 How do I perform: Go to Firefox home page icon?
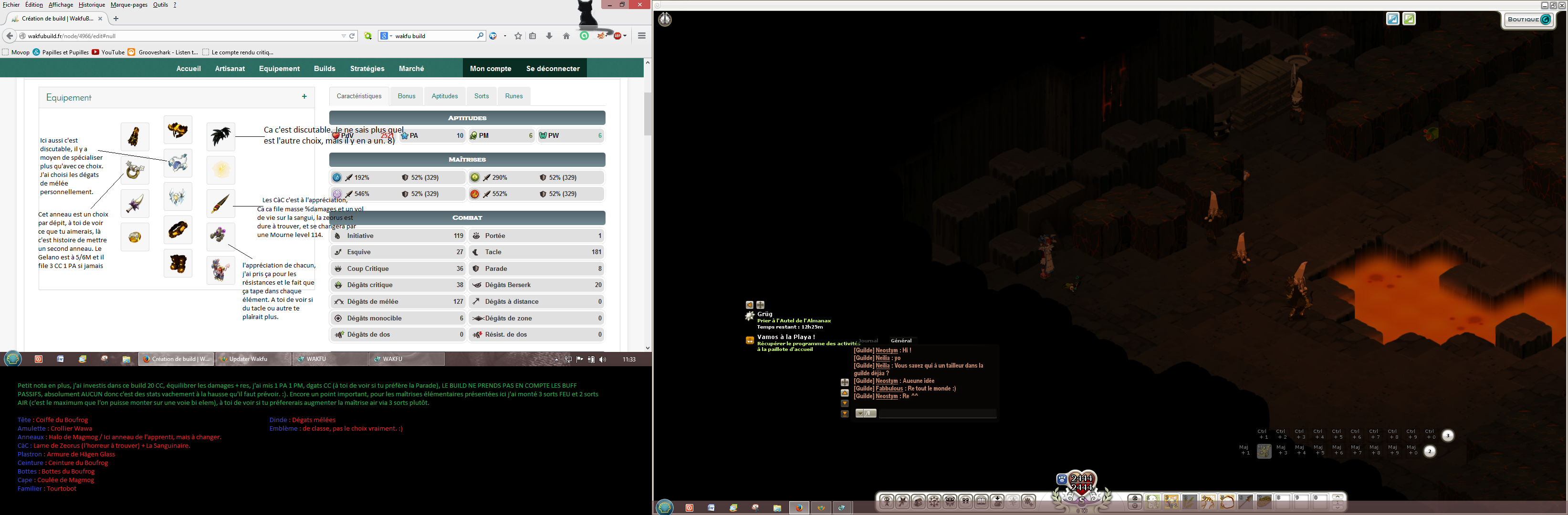tap(566, 36)
